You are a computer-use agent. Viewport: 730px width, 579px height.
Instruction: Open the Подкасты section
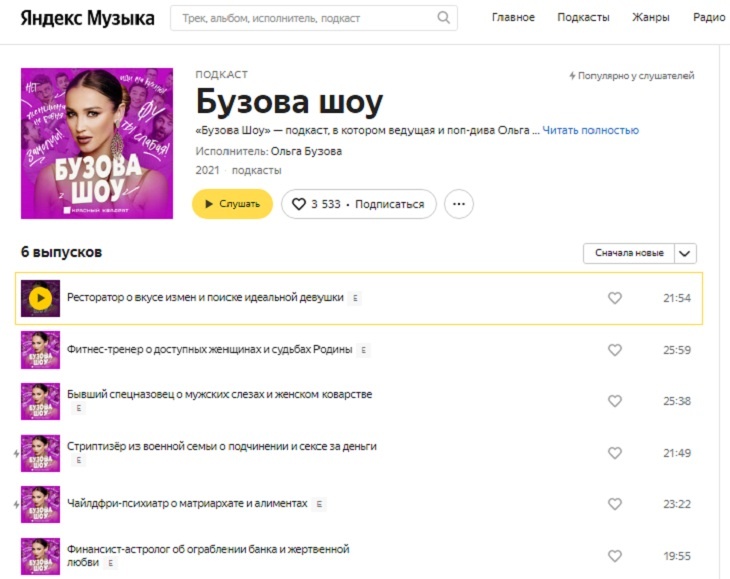[583, 18]
